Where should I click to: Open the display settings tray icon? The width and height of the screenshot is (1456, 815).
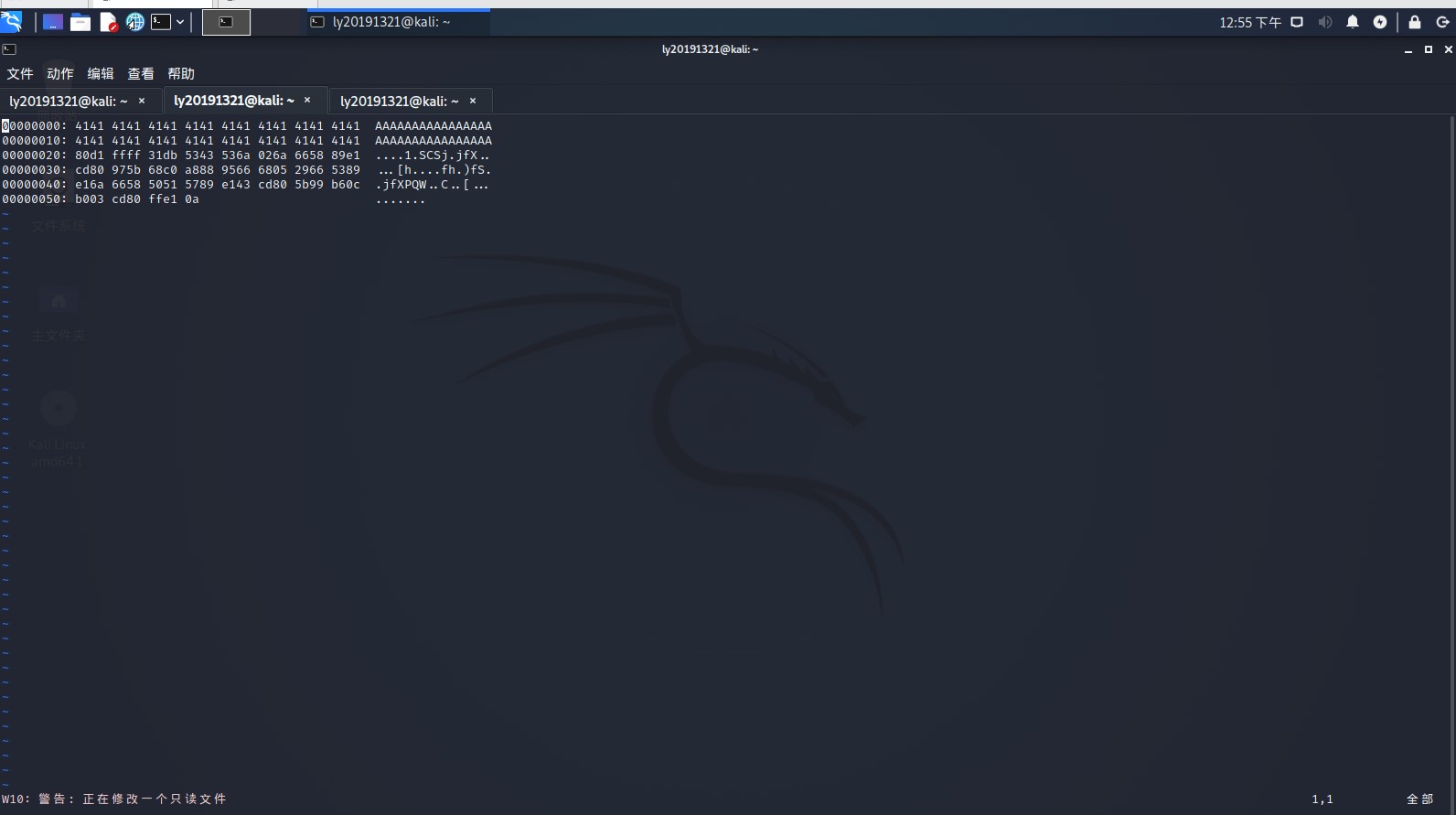1297,22
